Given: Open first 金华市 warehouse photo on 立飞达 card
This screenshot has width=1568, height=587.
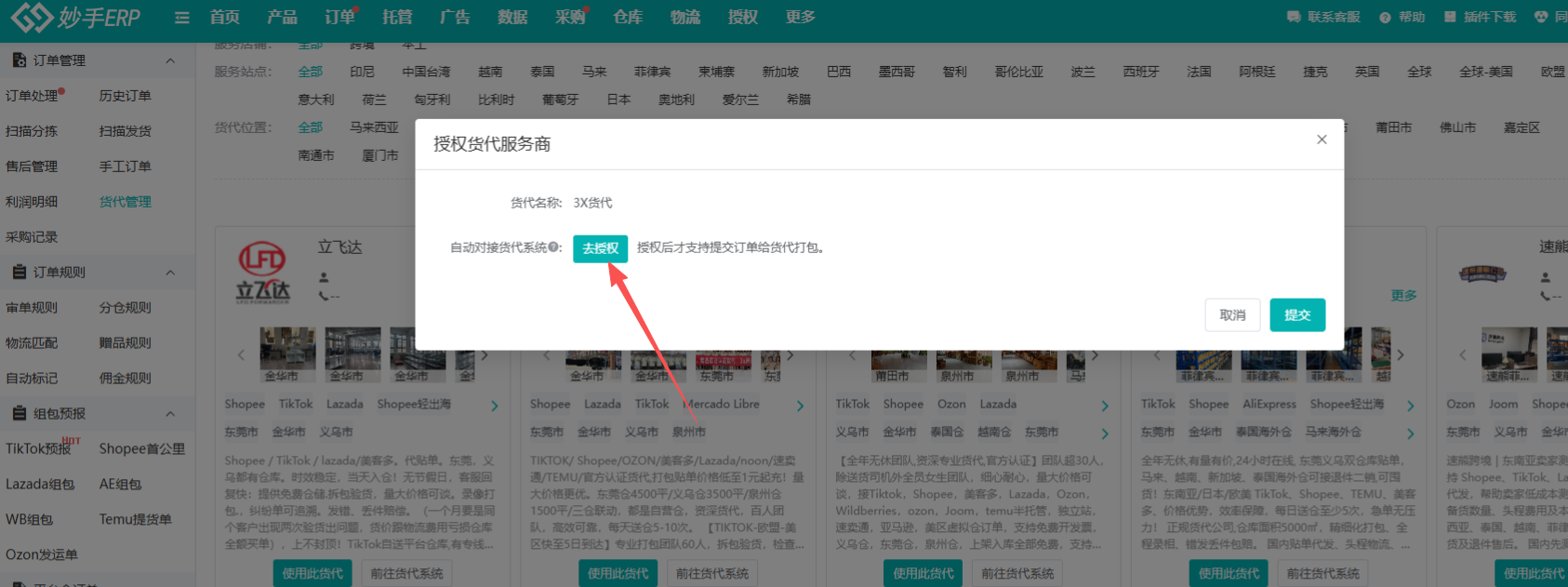Looking at the screenshot, I should coord(287,355).
